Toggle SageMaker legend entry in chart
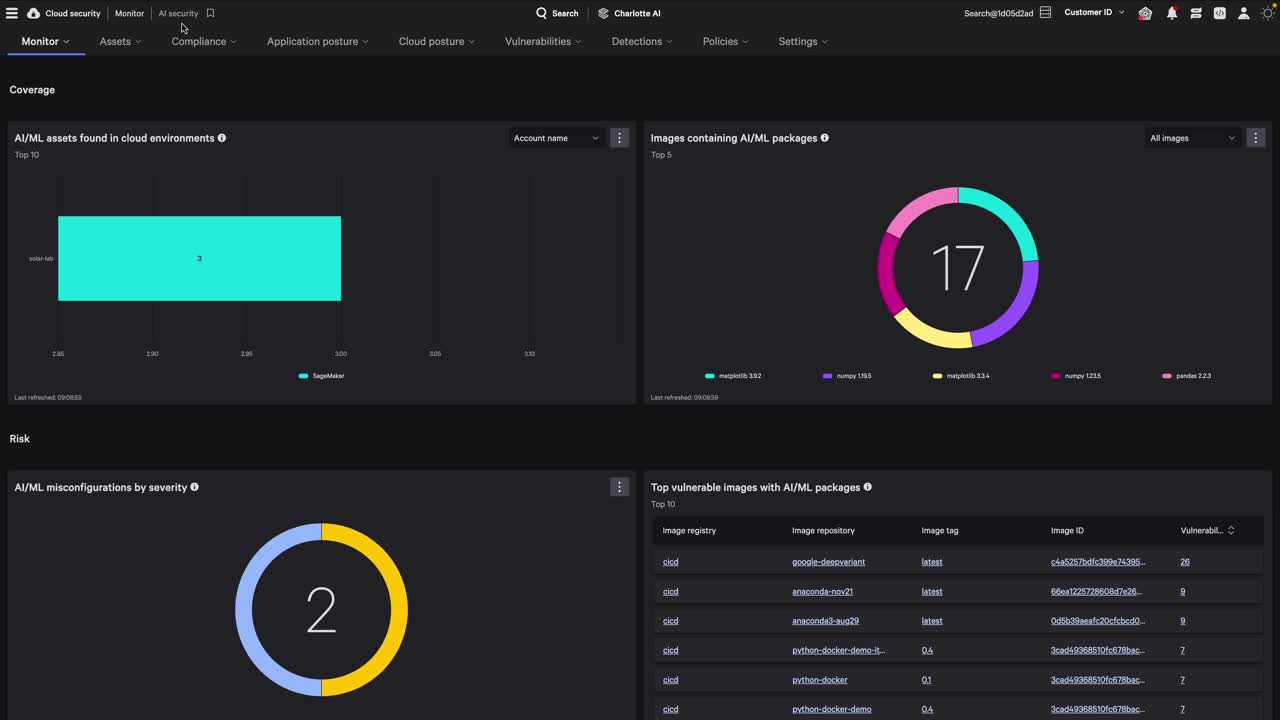Viewport: 1280px width, 720px height. (x=321, y=376)
